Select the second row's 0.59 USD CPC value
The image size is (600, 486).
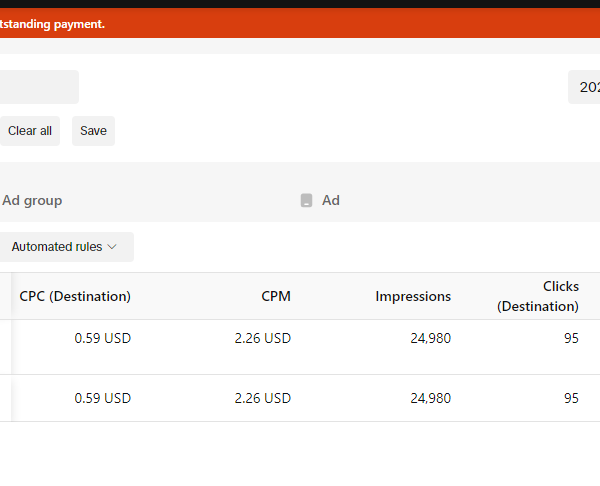103,398
